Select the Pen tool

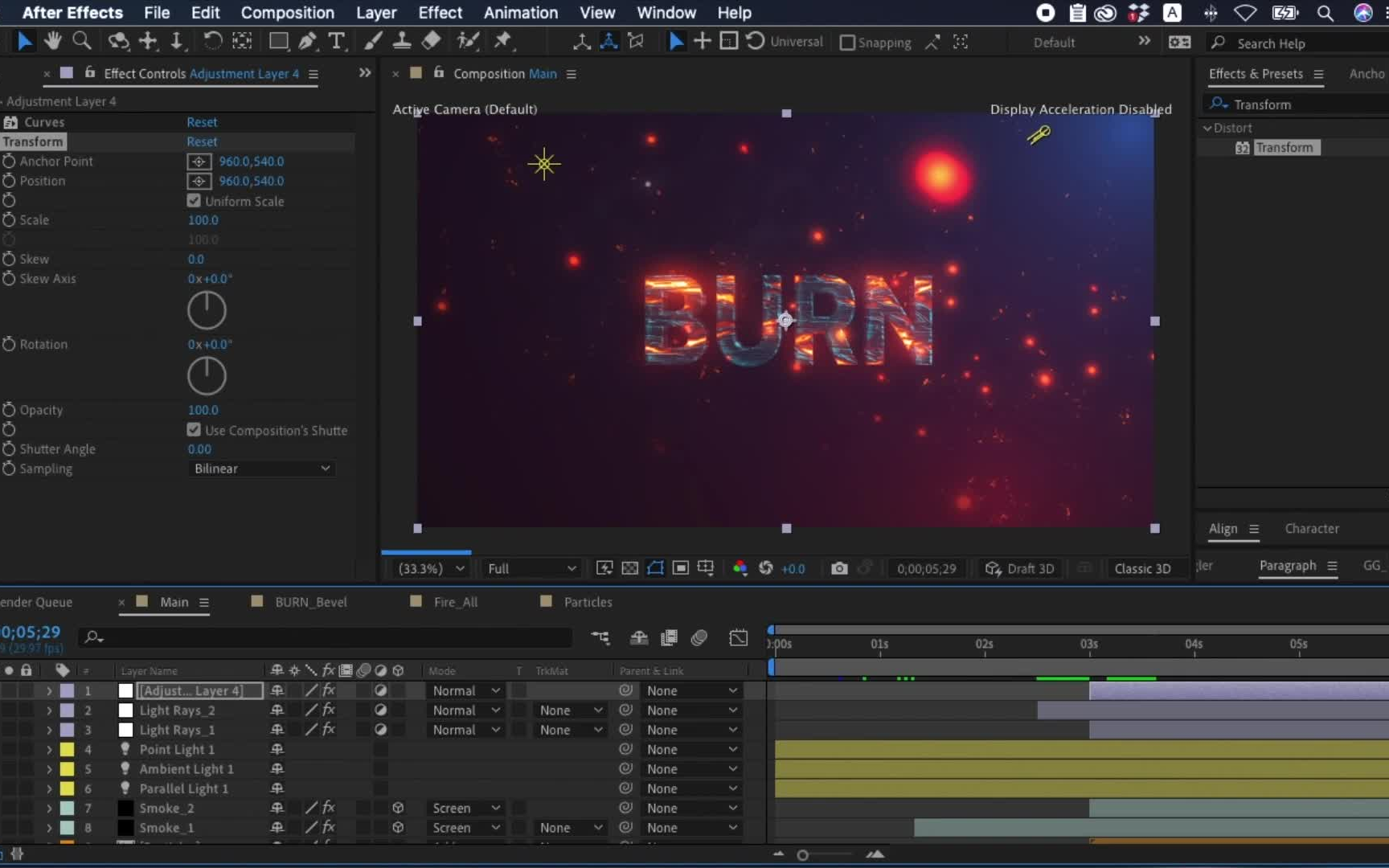click(x=308, y=41)
